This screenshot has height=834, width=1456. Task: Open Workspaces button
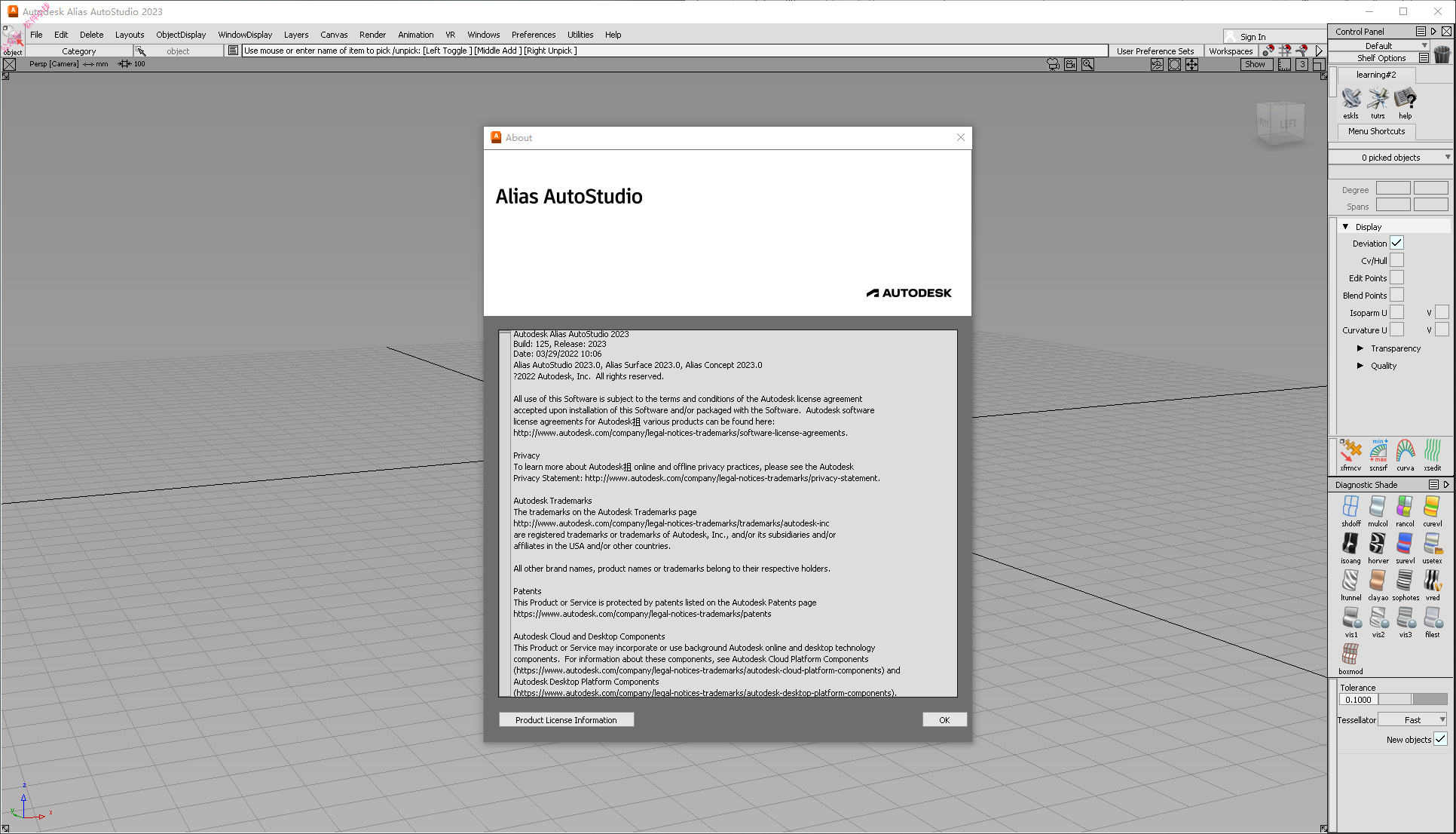(x=1231, y=51)
